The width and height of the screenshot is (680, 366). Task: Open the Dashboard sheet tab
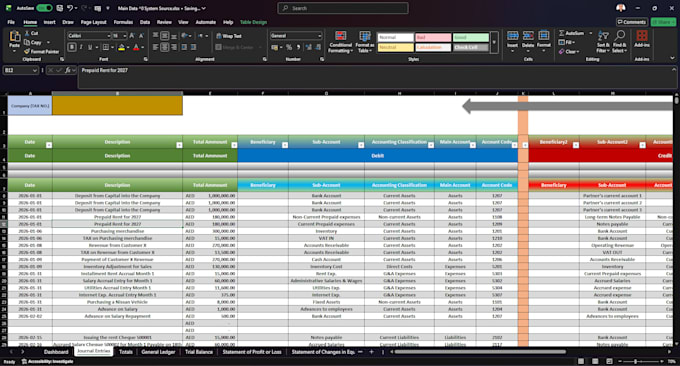tap(56, 352)
